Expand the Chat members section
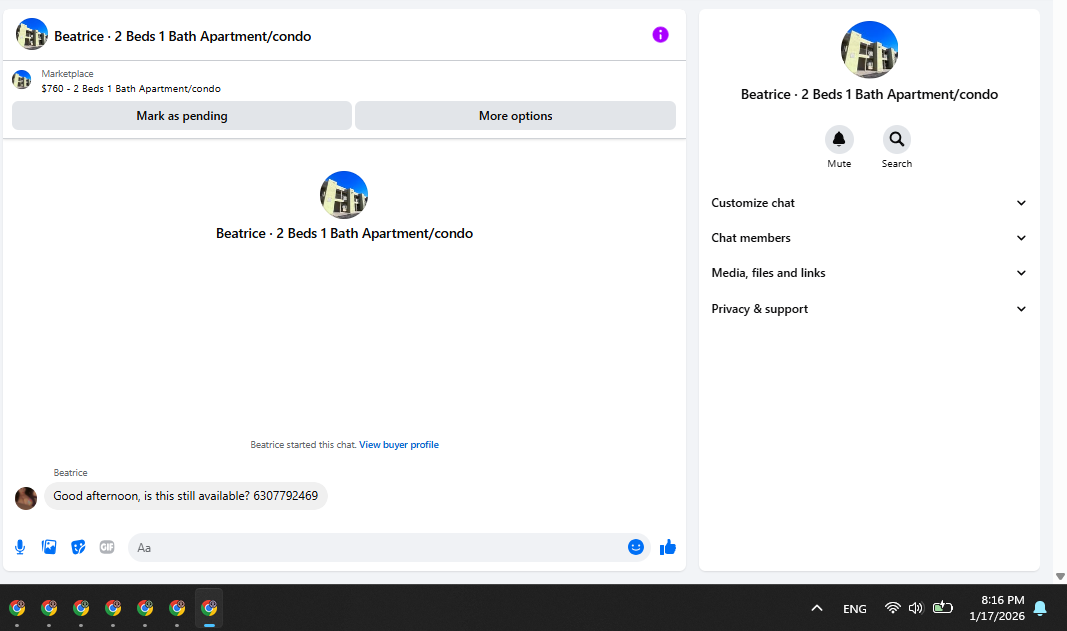This screenshot has height=631, width=1067. [869, 238]
